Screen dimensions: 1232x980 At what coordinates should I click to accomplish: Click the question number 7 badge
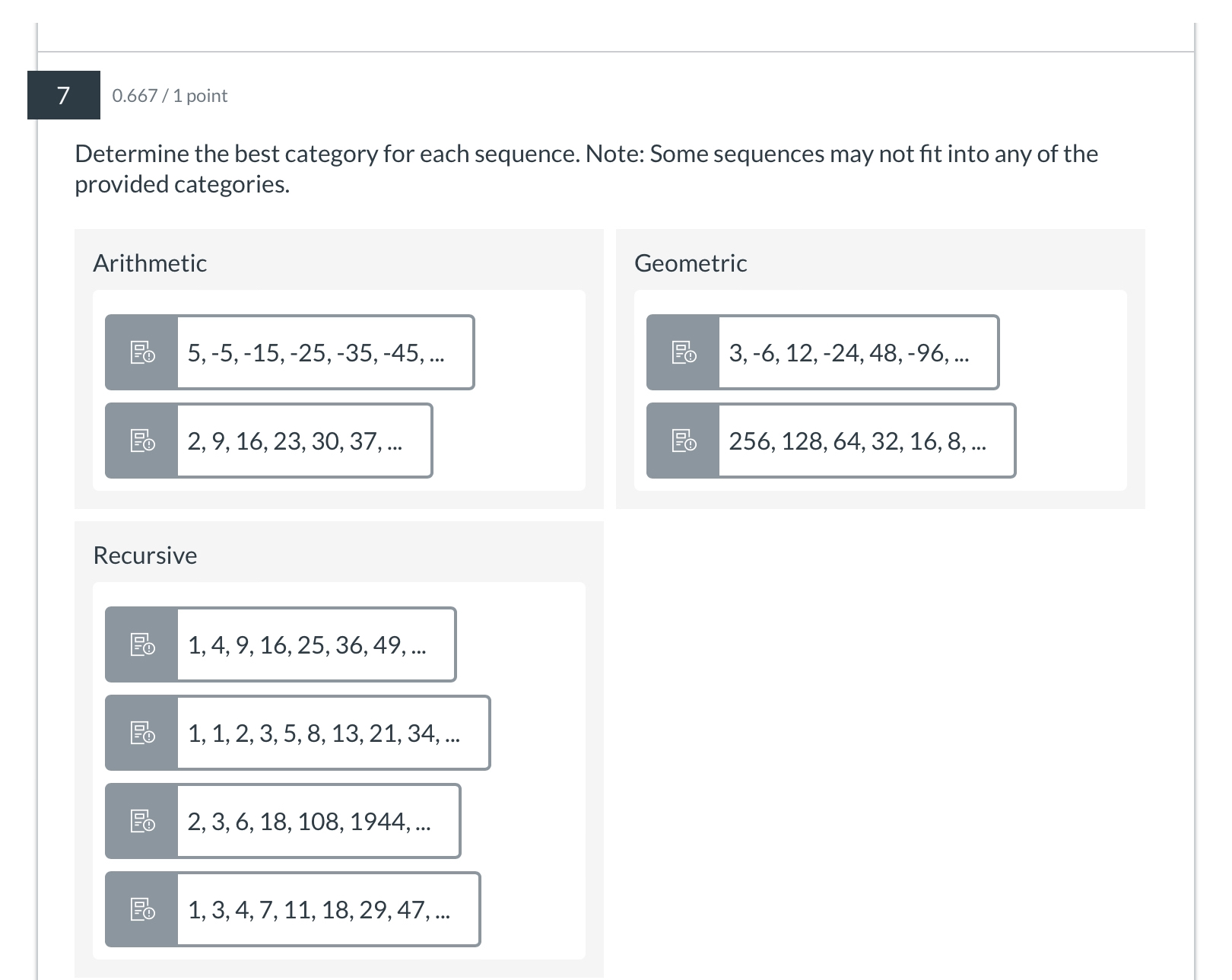pyautogui.click(x=64, y=95)
